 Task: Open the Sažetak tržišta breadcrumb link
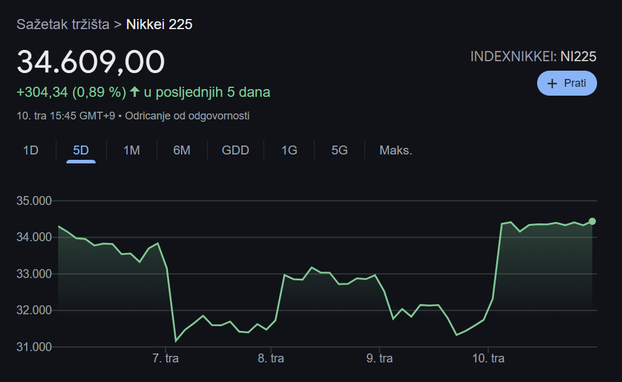(63, 24)
